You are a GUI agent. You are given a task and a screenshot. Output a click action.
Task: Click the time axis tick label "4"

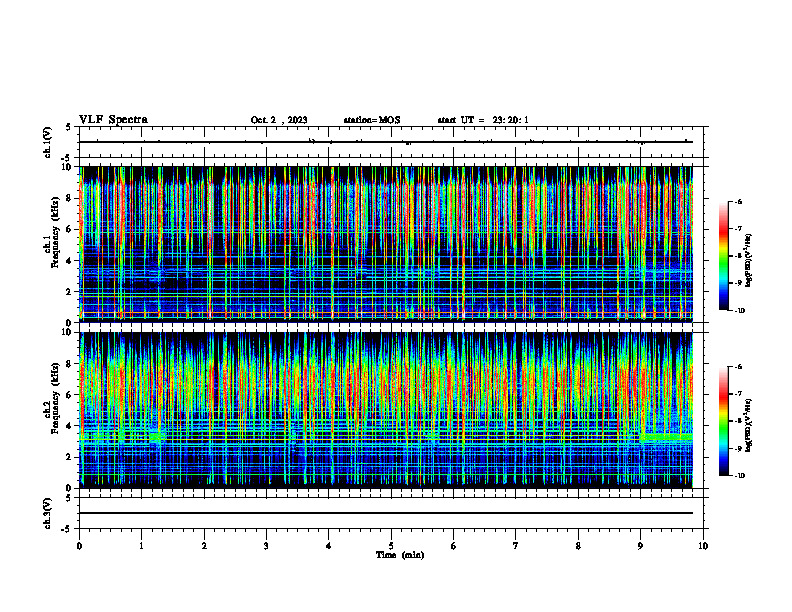[329, 546]
